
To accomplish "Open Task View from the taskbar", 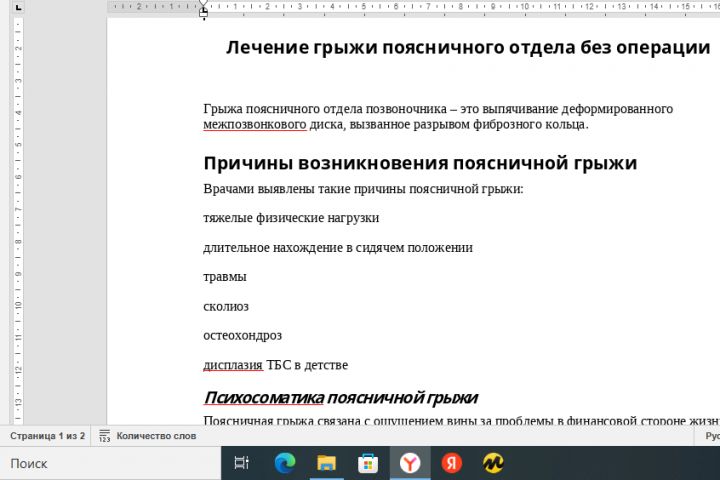I will click(242, 463).
